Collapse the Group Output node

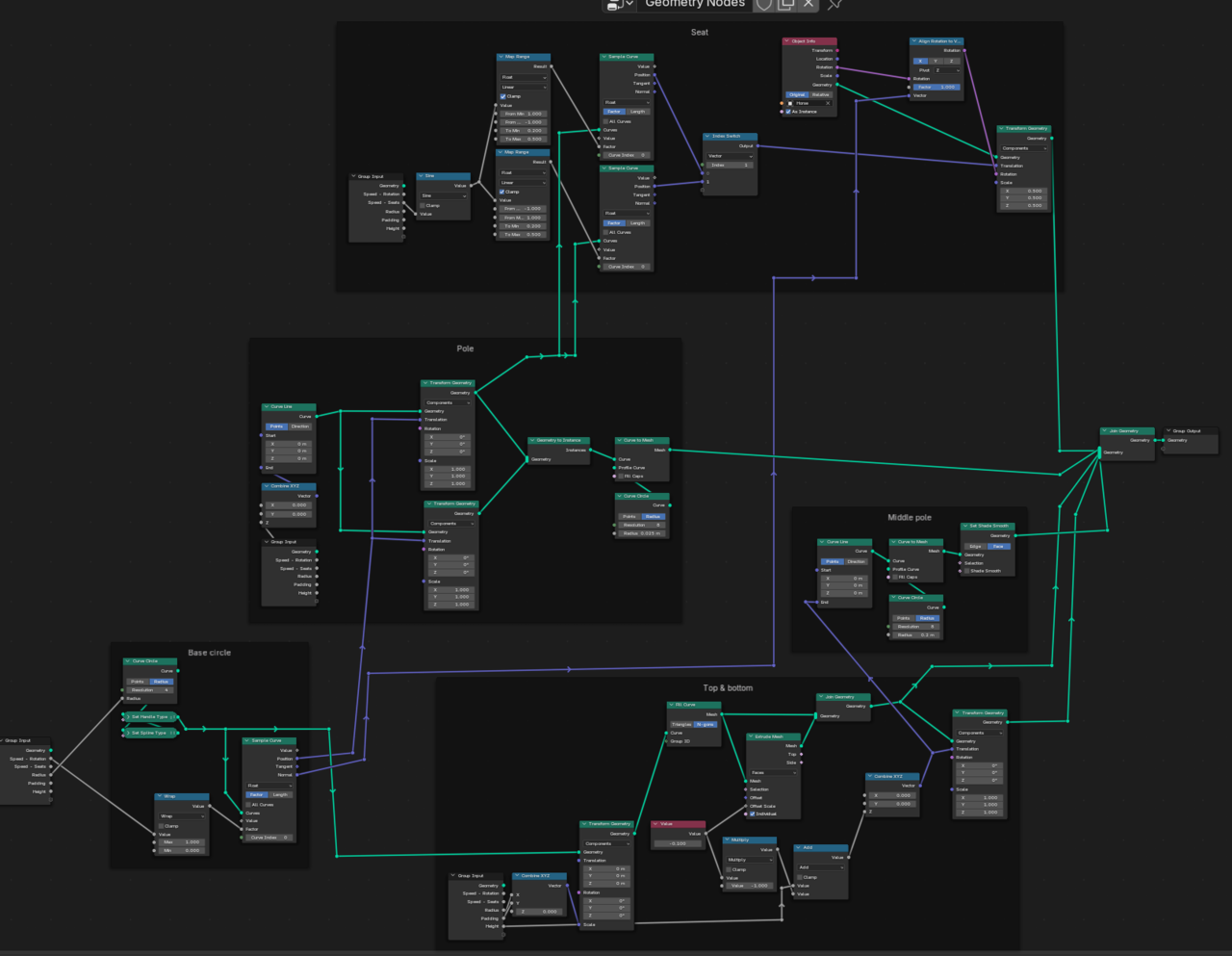(1168, 431)
